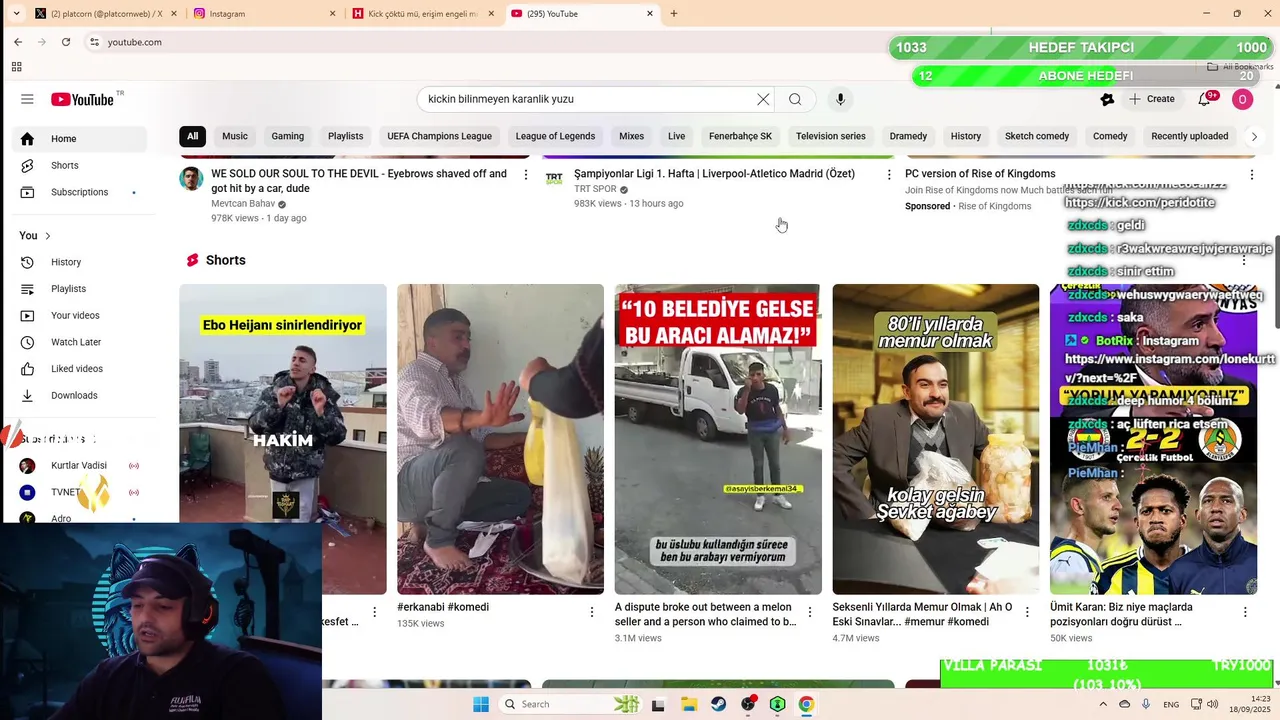Play 80'li yıllarda memur olmak thumbnail
This screenshot has width=1280, height=720.
(x=936, y=439)
